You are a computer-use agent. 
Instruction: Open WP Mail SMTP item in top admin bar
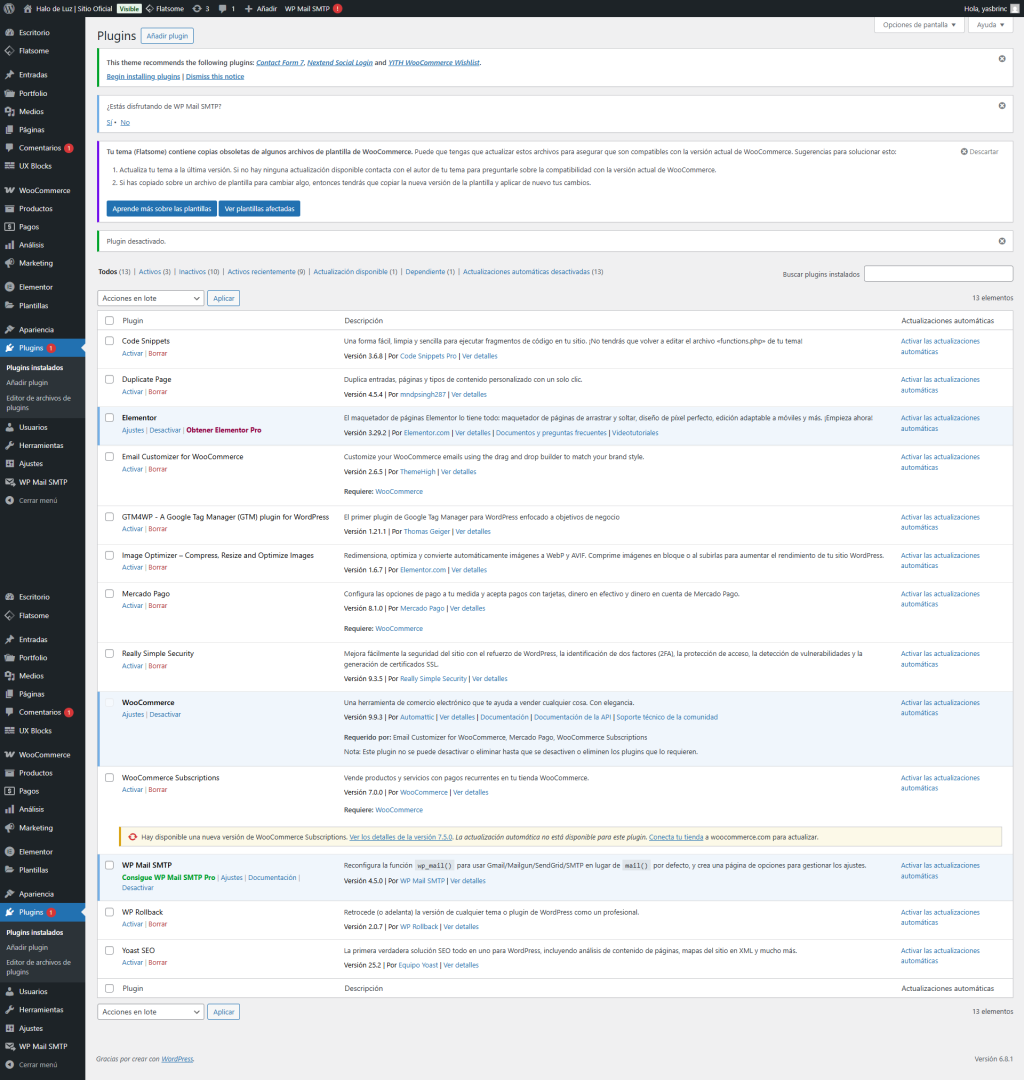pyautogui.click(x=313, y=8)
